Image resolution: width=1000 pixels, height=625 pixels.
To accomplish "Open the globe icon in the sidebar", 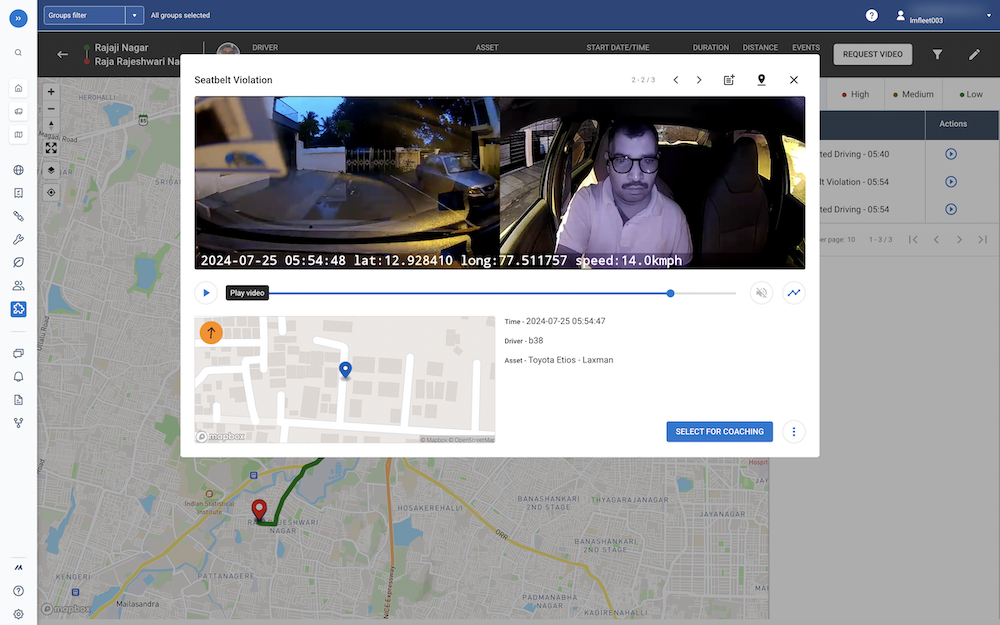I will pos(18,170).
